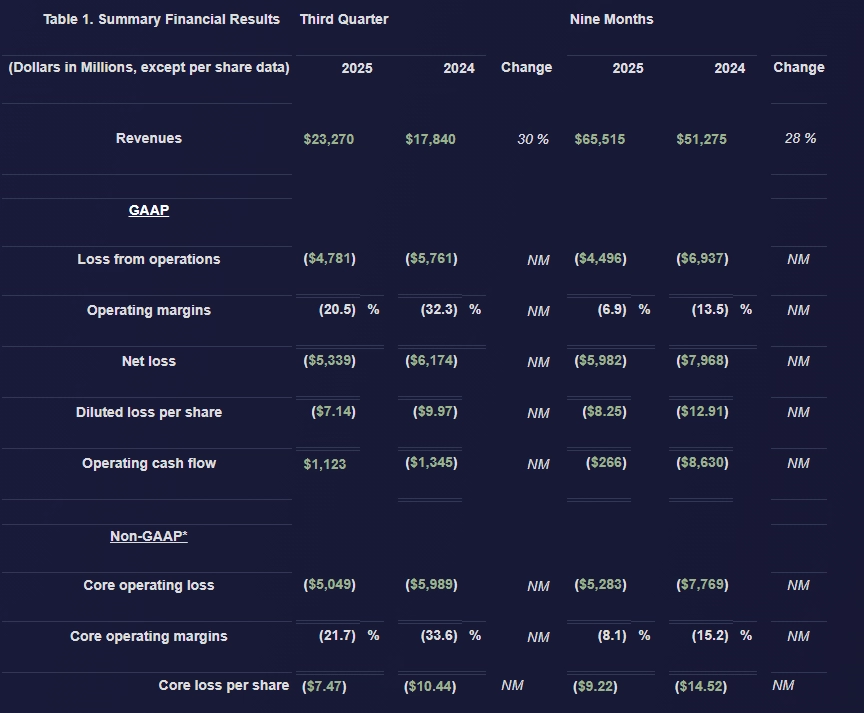Select the 28 % revenue change cell
The height and width of the screenshot is (713, 864).
800,139
